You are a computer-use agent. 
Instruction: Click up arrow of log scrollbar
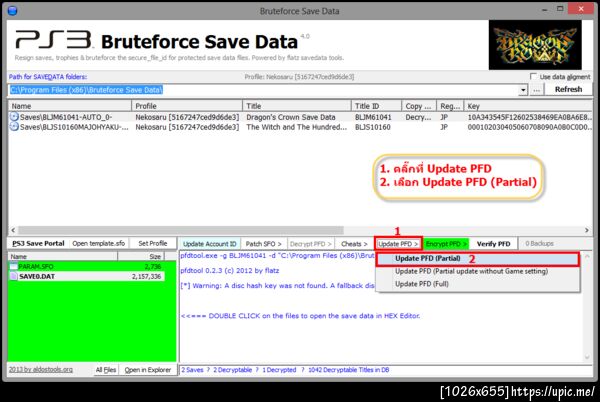click(x=587, y=256)
